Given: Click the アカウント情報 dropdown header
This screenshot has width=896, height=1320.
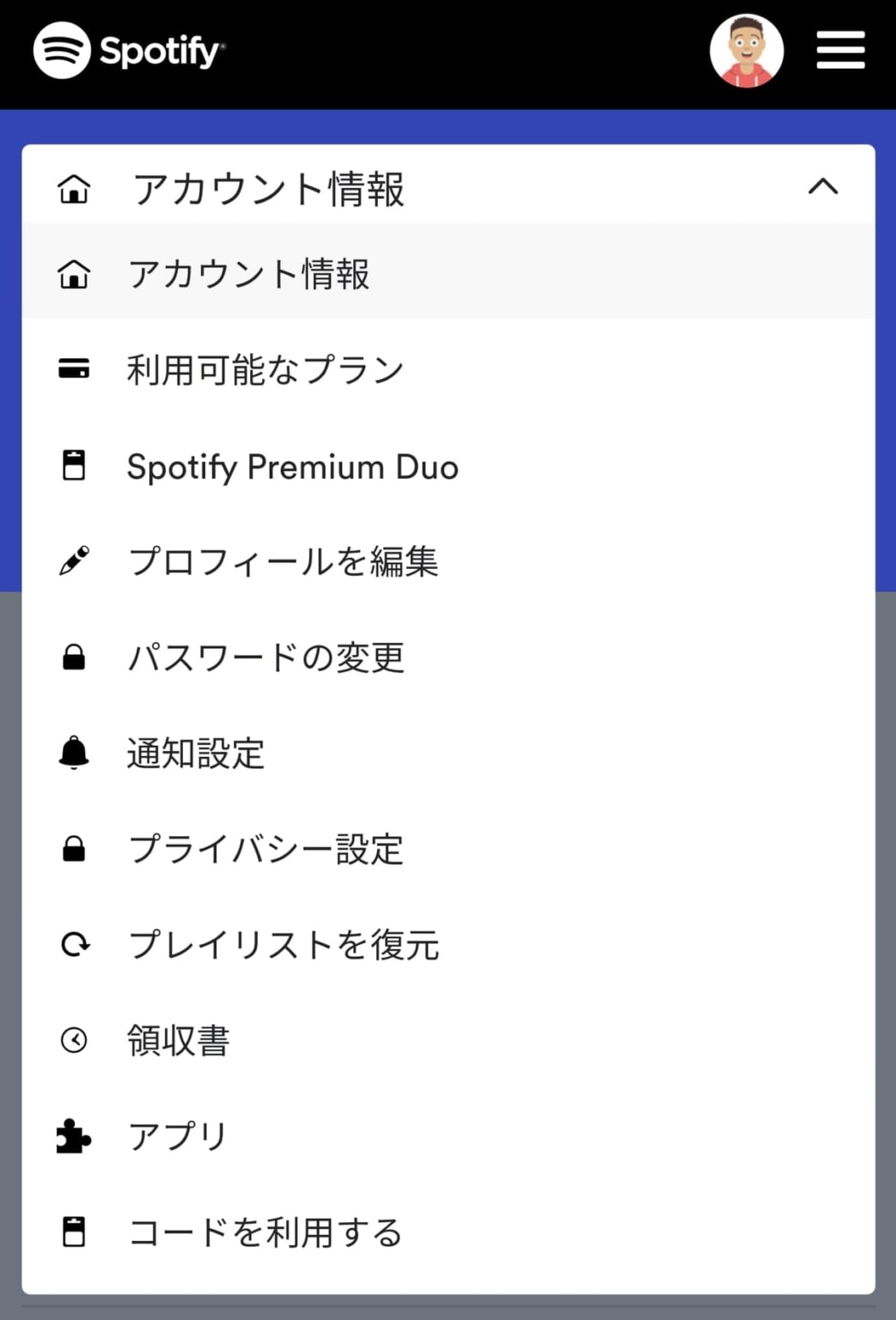Looking at the screenshot, I should click(x=268, y=188).
